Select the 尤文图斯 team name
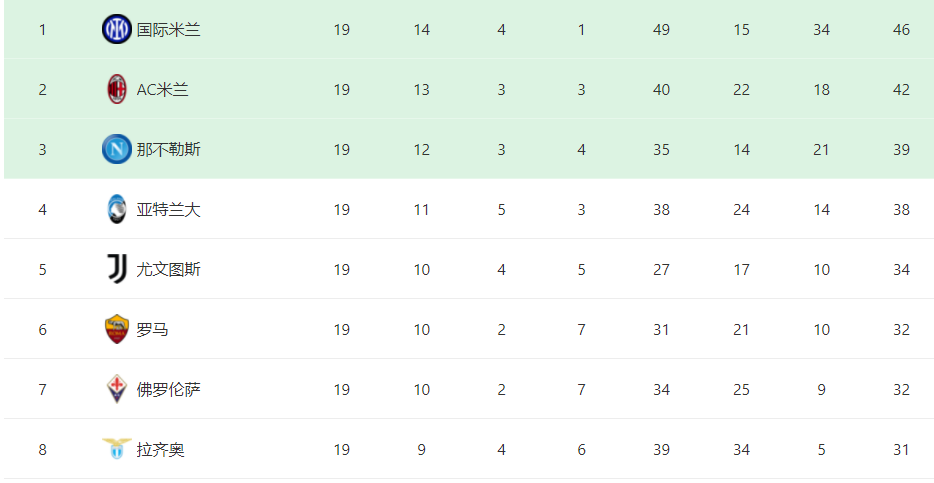934x483 pixels. [169, 270]
